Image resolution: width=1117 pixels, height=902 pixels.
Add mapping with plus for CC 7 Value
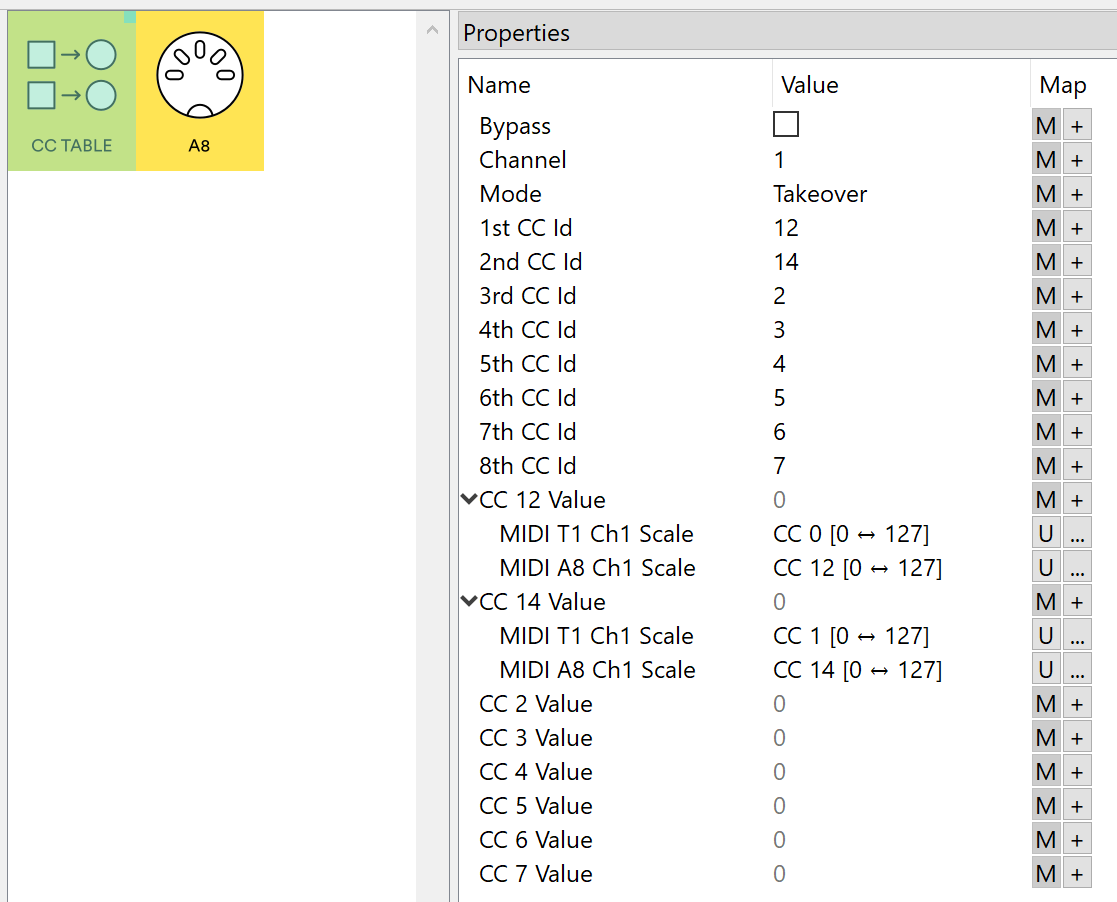[x=1077, y=874]
